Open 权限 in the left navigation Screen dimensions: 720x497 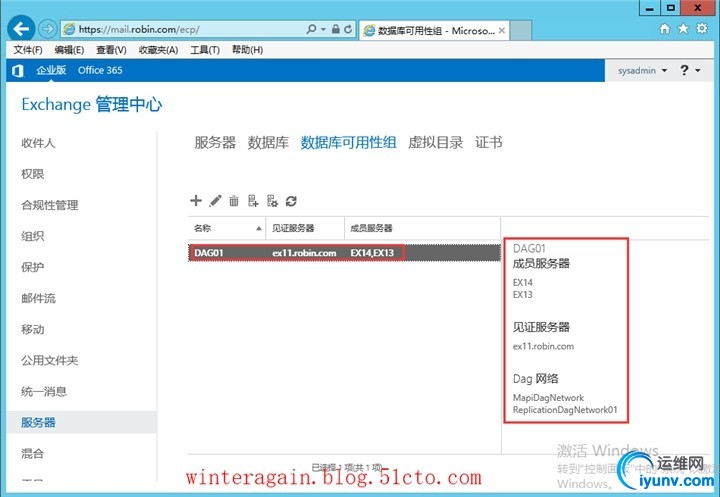pos(32,174)
